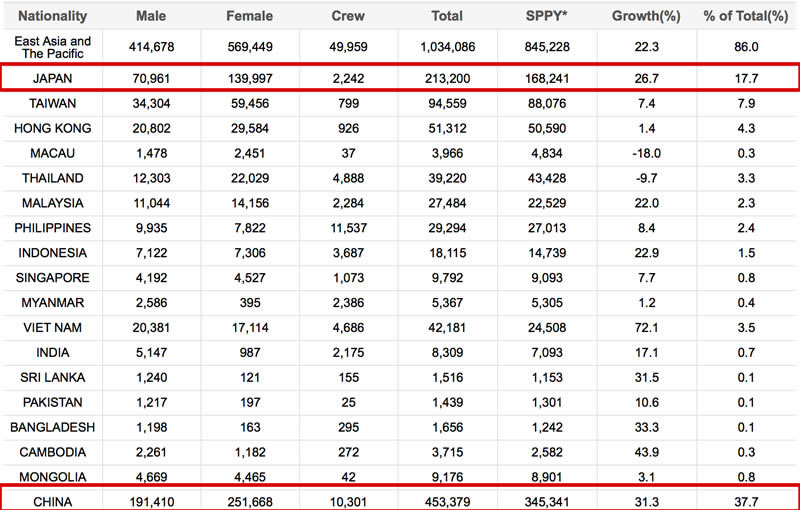800x510 pixels.
Task: Click East Asia total 1,034,086
Action: [x=447, y=47]
